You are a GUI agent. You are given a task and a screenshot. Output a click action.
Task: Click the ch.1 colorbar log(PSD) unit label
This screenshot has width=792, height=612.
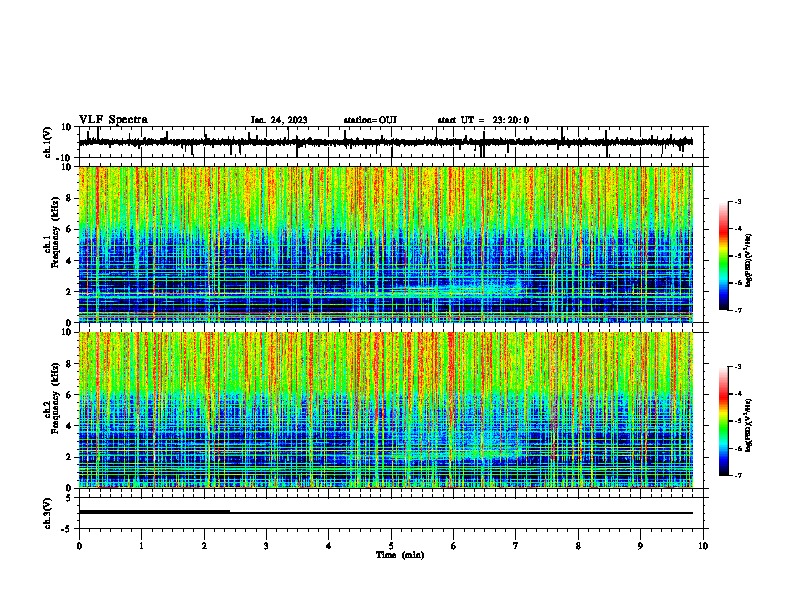click(748, 260)
